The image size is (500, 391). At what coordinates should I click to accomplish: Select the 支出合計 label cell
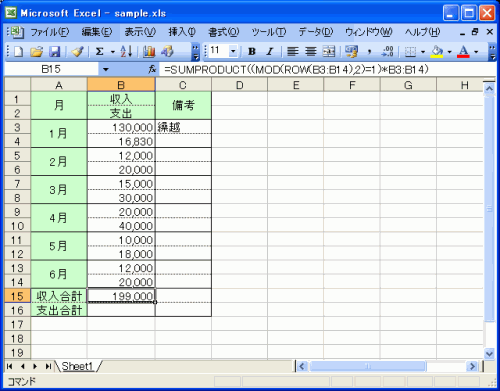tap(59, 310)
